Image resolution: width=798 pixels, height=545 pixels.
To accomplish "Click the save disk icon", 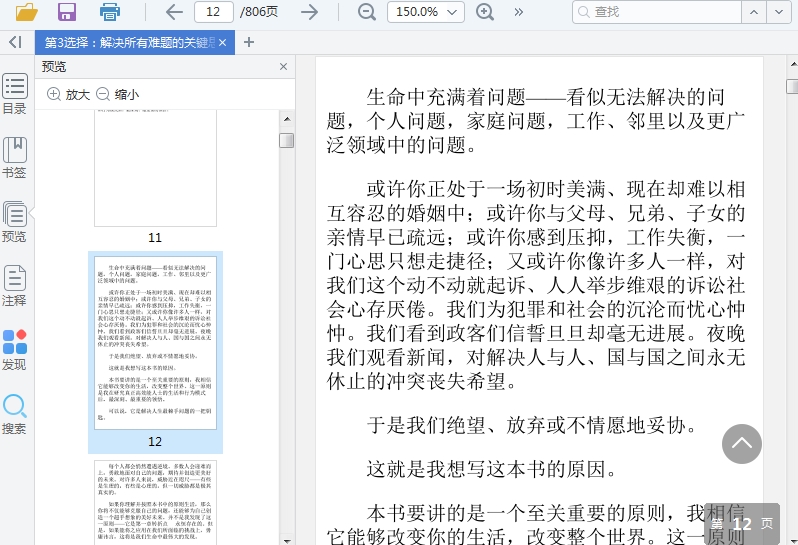I will coord(67,12).
